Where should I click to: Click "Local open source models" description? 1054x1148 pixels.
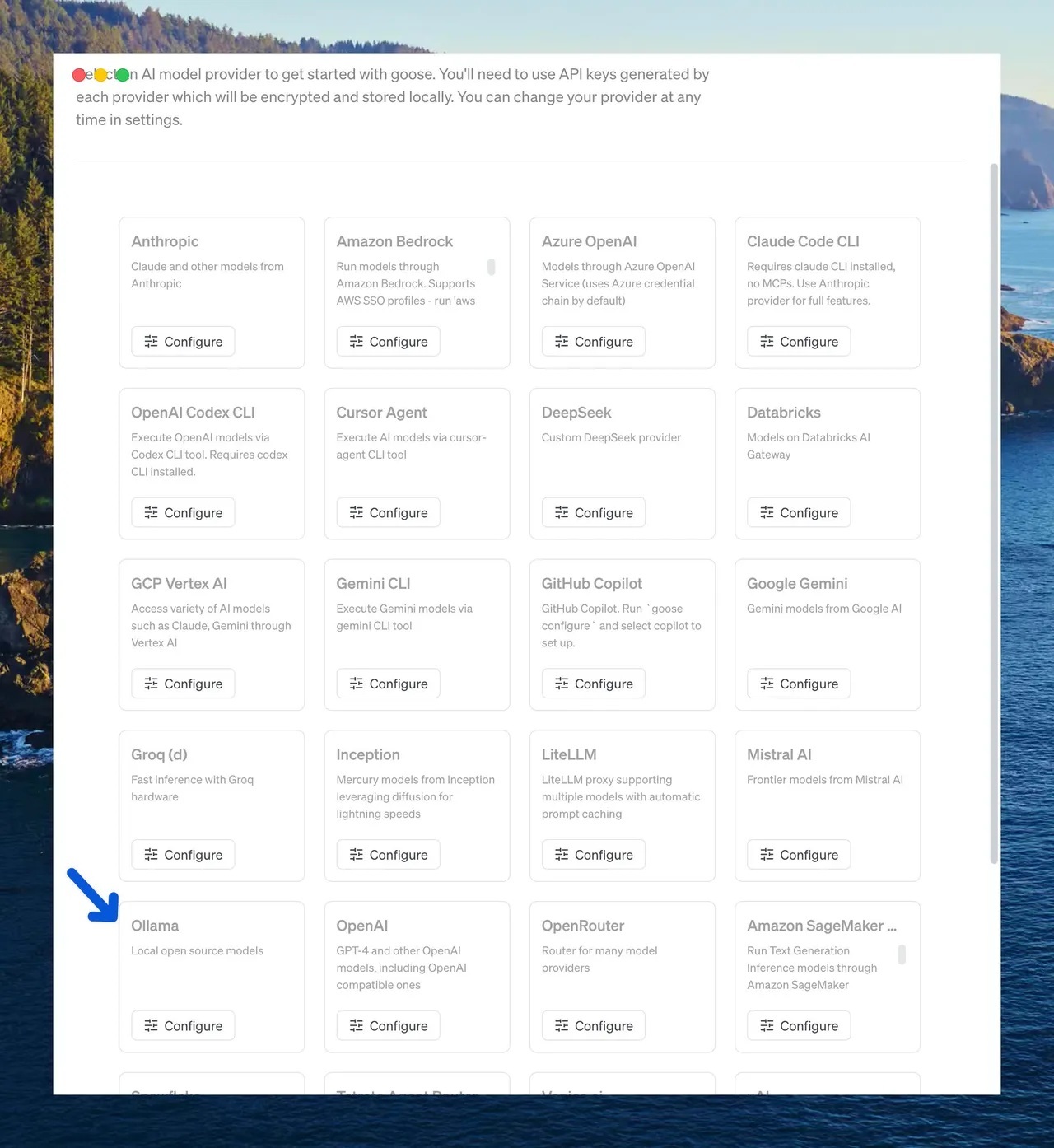[x=197, y=950]
